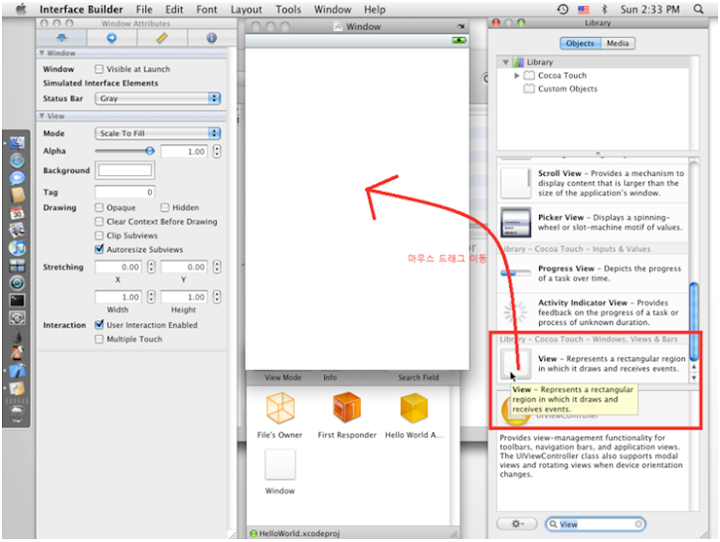Click the View object icon in Library
The width and height of the screenshot is (720, 542).
(515, 364)
